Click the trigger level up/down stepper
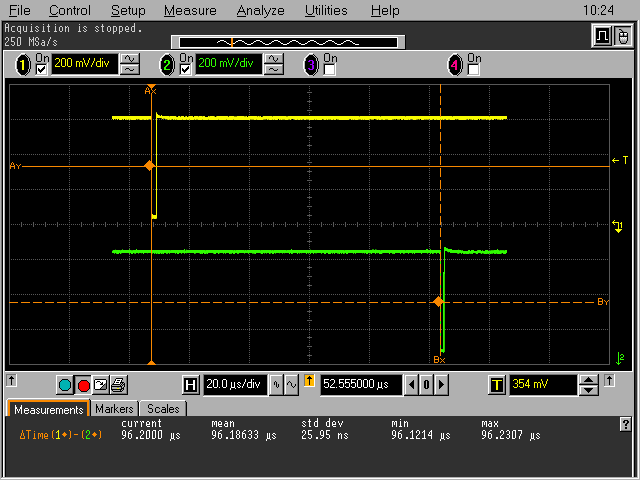Screen dimensions: 640x480 point(589,385)
